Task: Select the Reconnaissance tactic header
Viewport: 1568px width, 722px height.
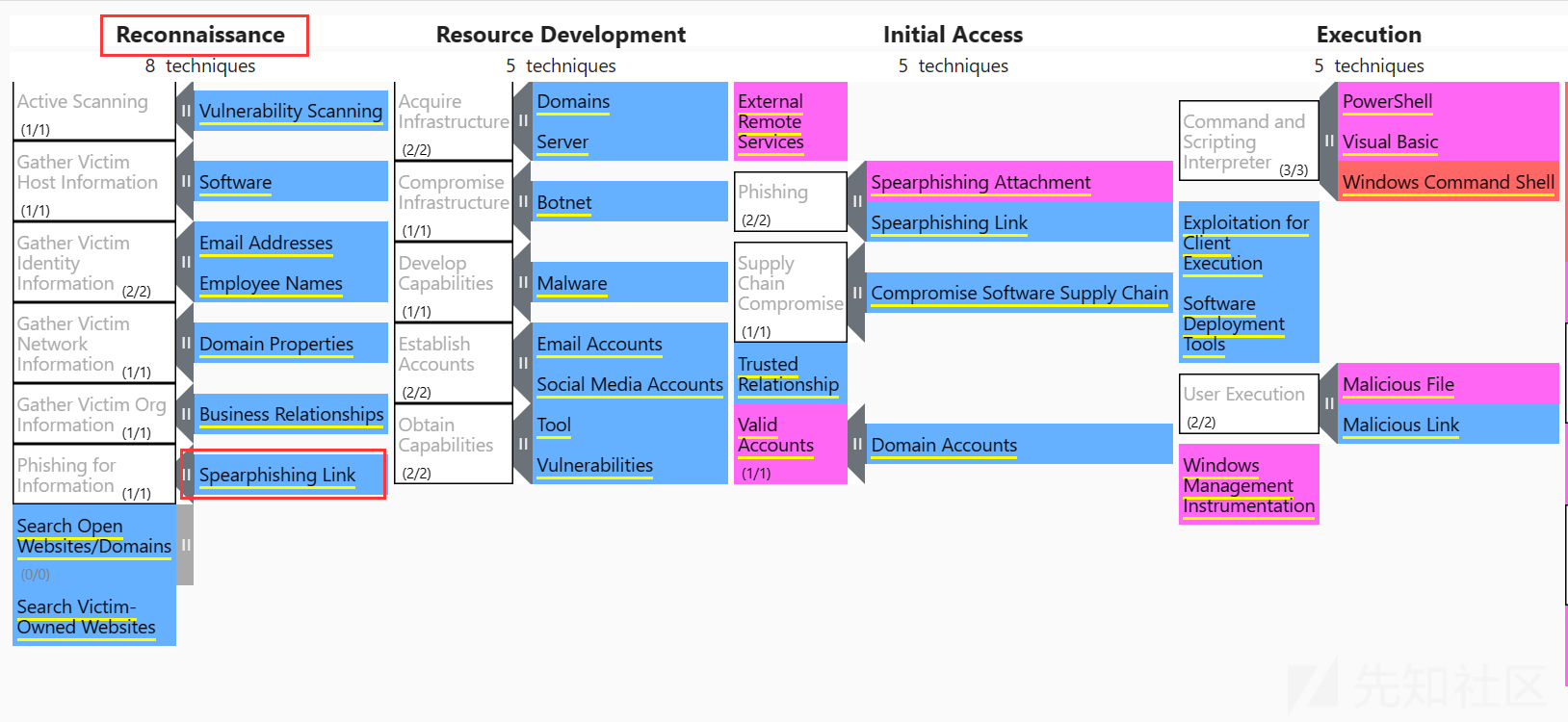Action: click(x=200, y=35)
